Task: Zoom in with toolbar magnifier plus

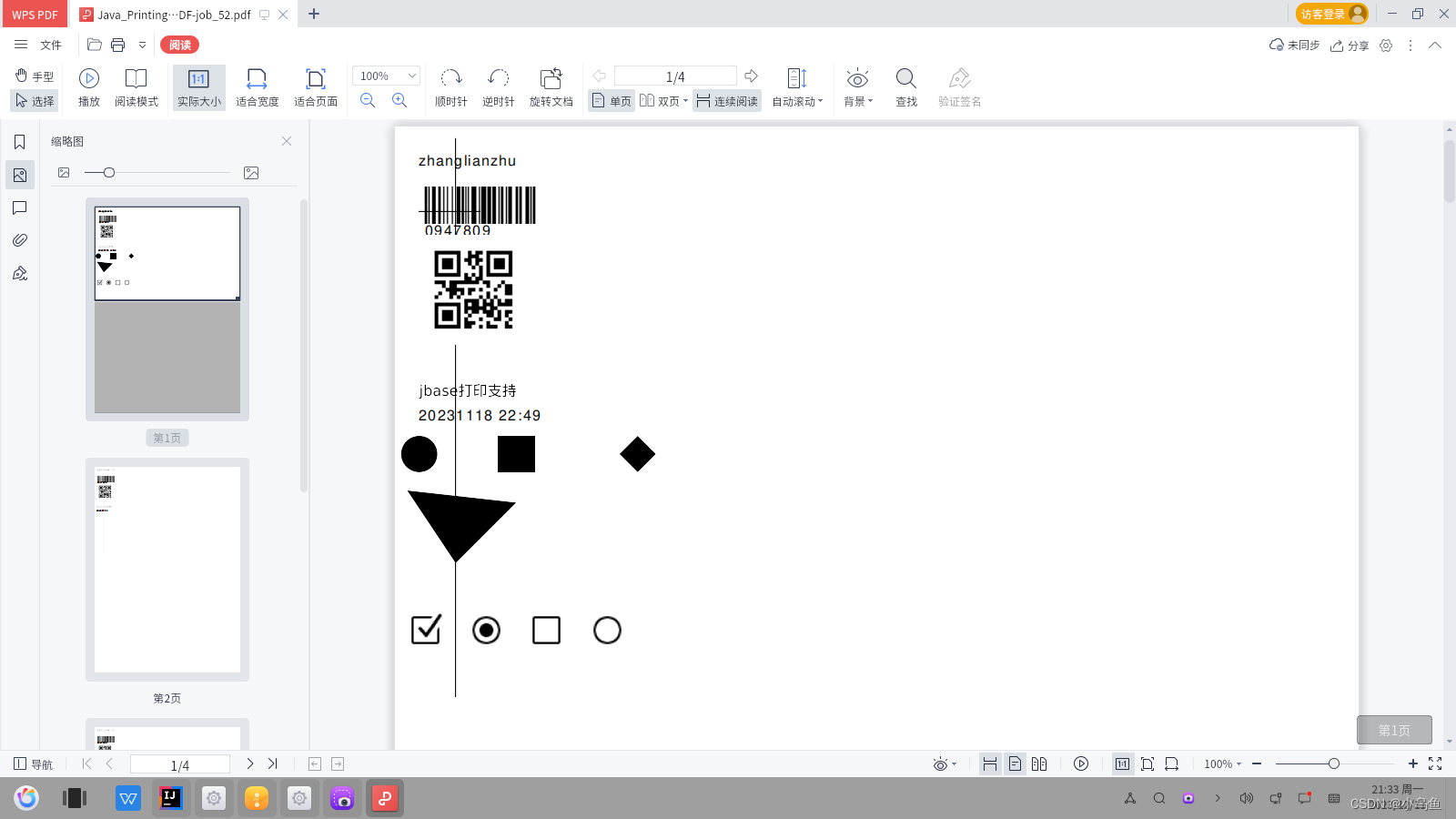Action: (399, 100)
